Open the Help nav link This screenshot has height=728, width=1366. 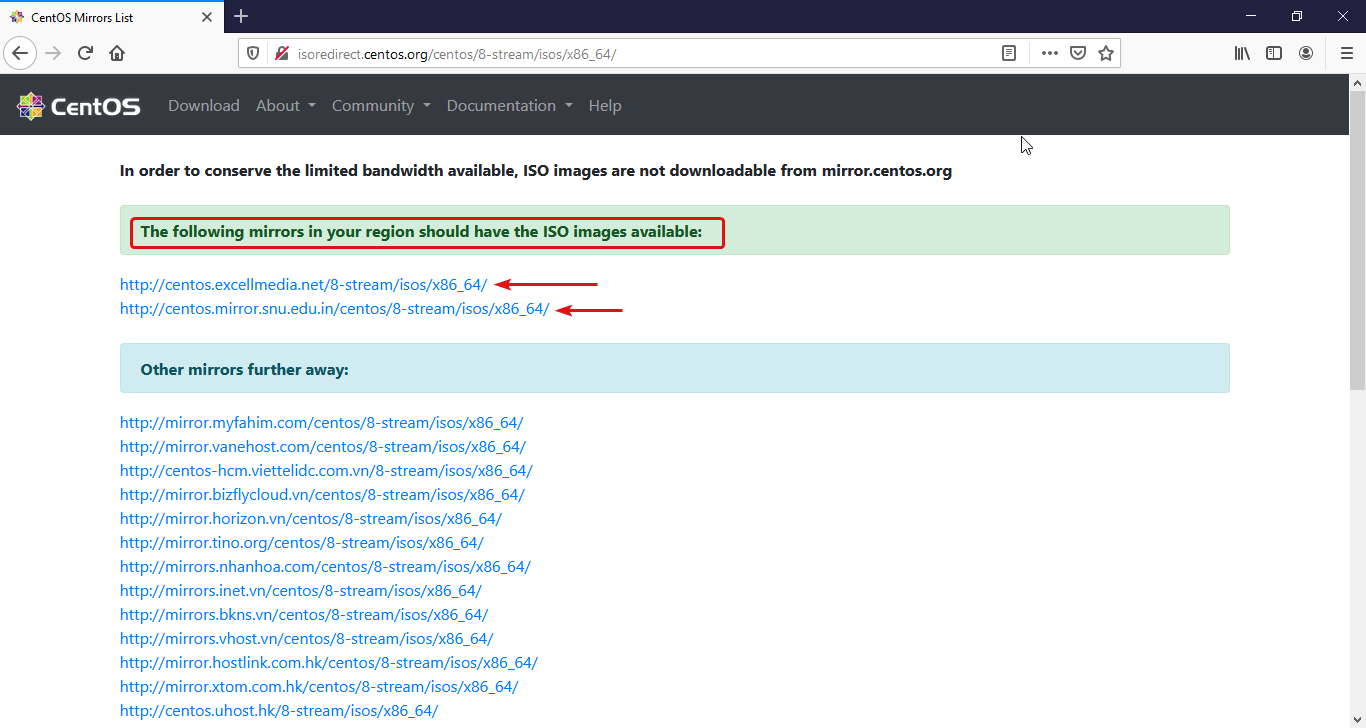point(605,105)
